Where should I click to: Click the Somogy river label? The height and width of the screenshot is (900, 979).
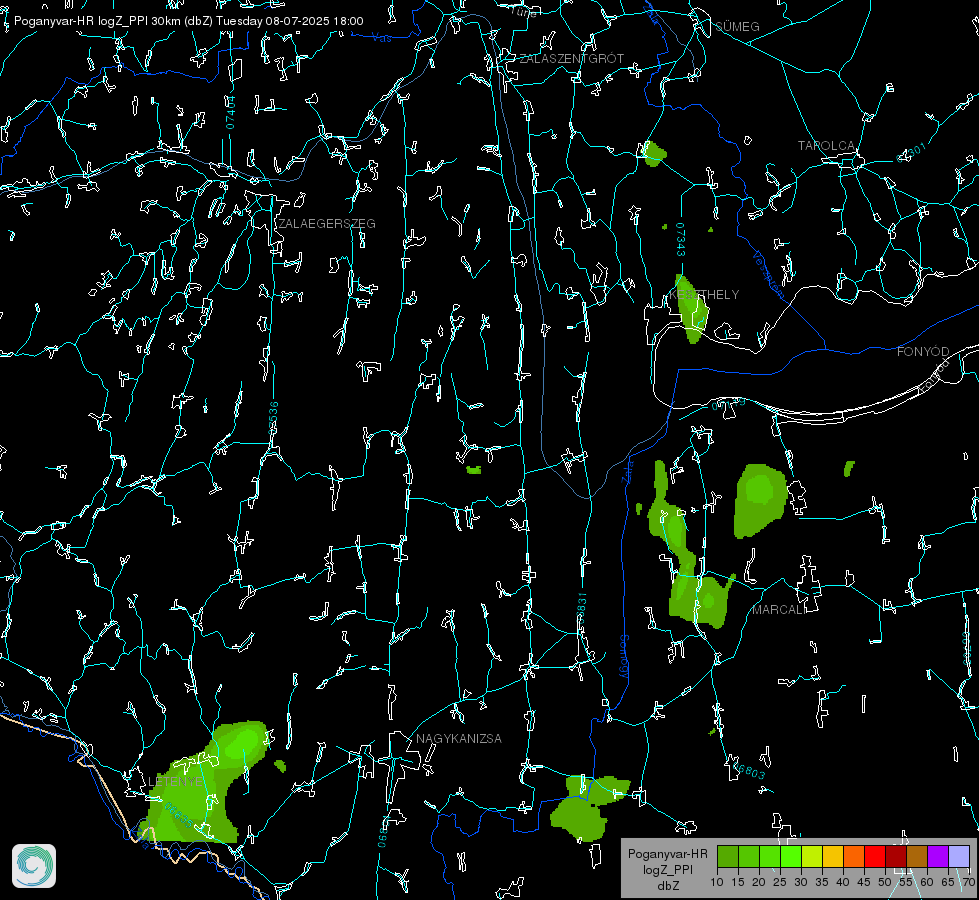coord(624,657)
